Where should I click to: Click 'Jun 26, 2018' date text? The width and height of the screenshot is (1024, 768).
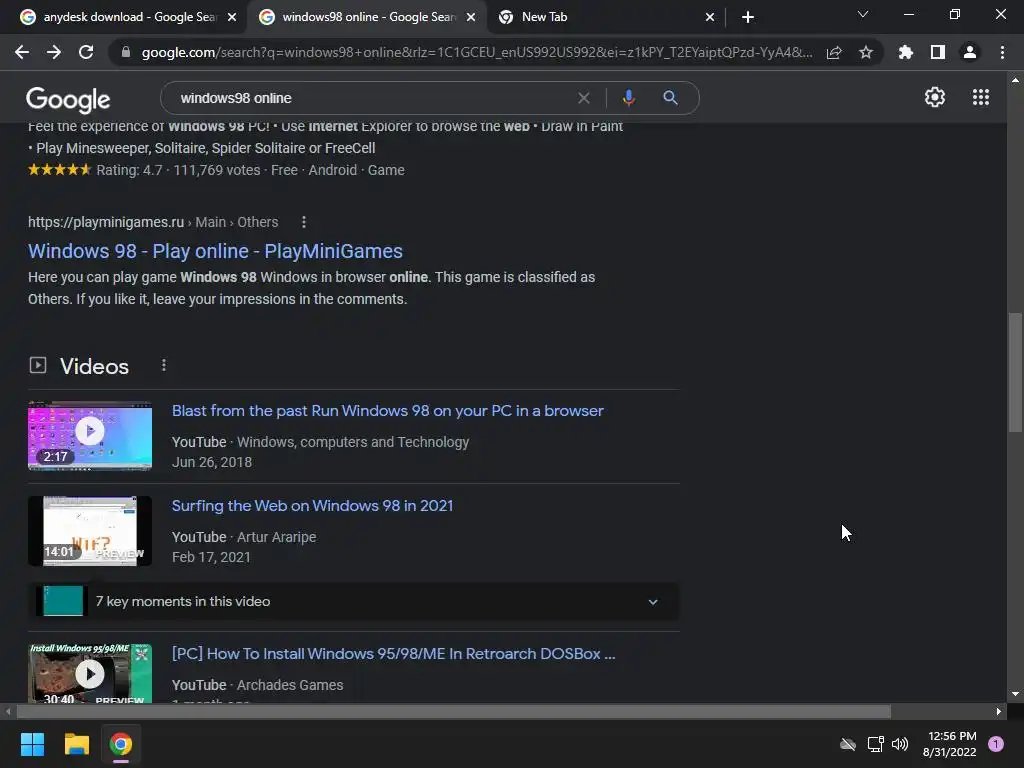(x=212, y=462)
